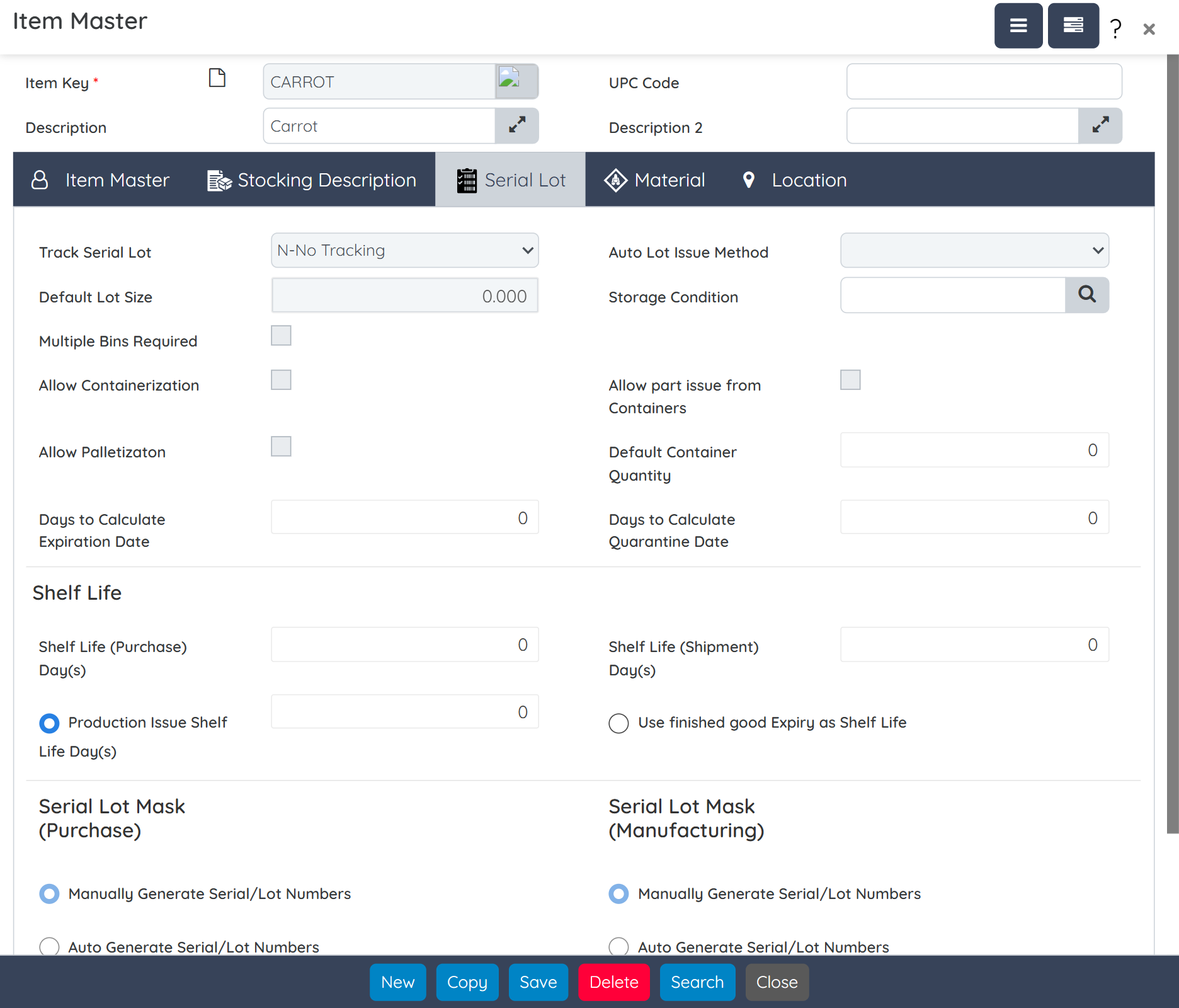The image size is (1179, 1008).
Task: Click the gray Close button
Action: coord(777,982)
